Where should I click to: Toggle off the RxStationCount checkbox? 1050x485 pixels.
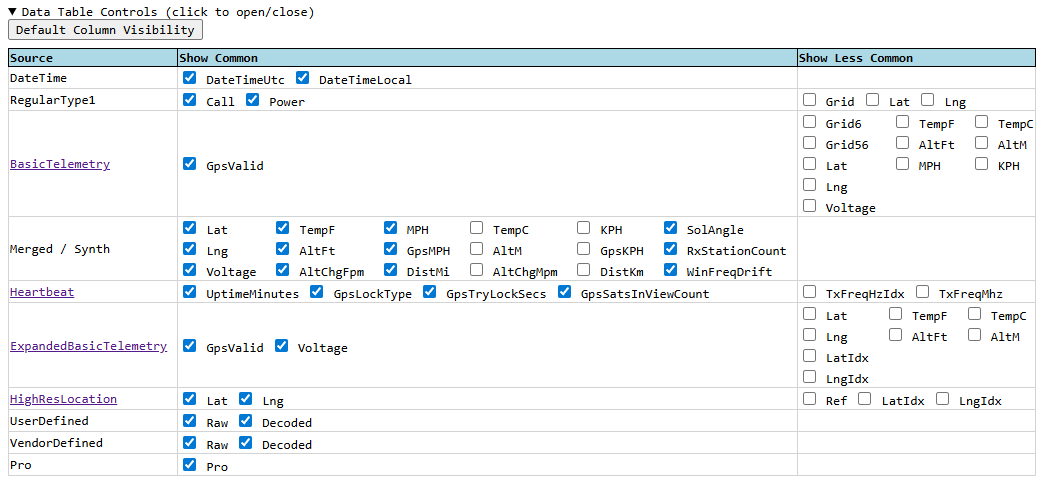(671, 249)
